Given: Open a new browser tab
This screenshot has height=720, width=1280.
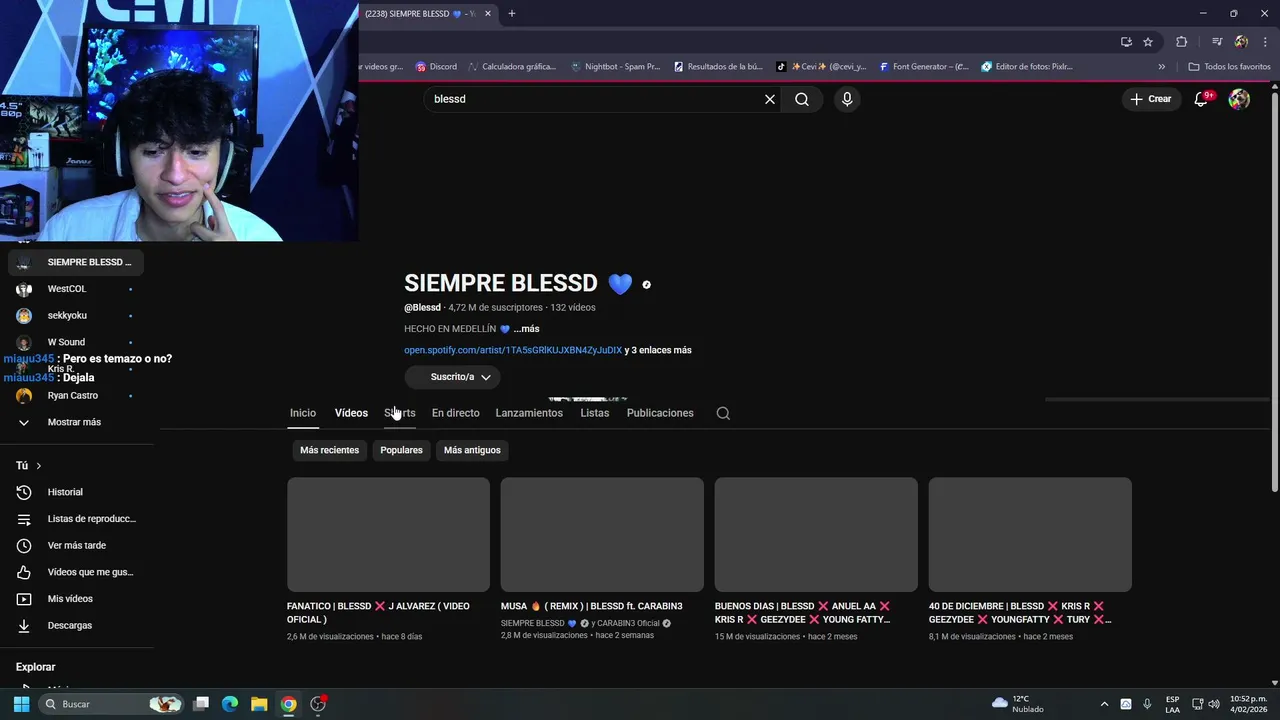Looking at the screenshot, I should click(x=512, y=14).
